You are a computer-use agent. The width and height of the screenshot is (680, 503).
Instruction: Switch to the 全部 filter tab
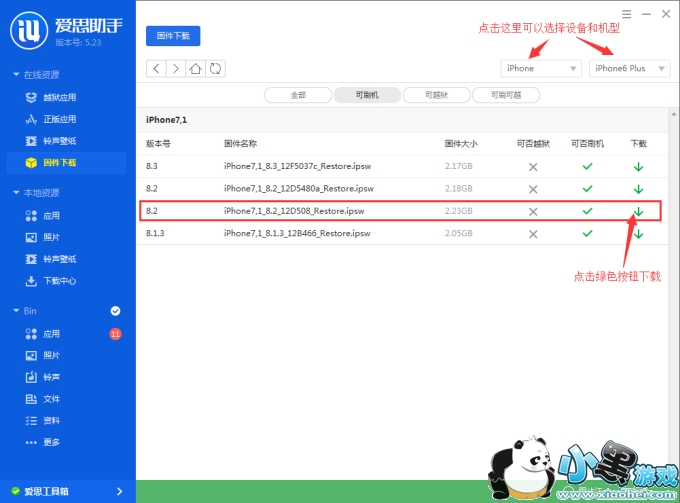pos(298,95)
